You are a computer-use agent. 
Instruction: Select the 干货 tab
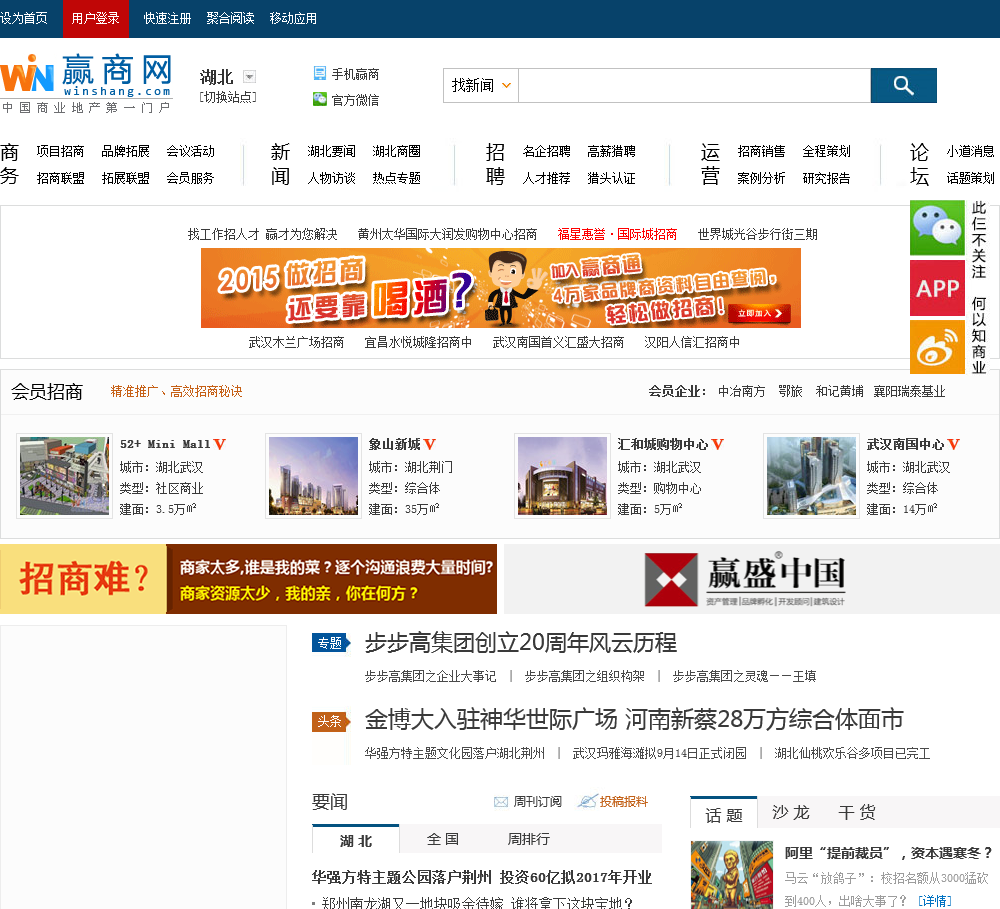tap(857, 813)
